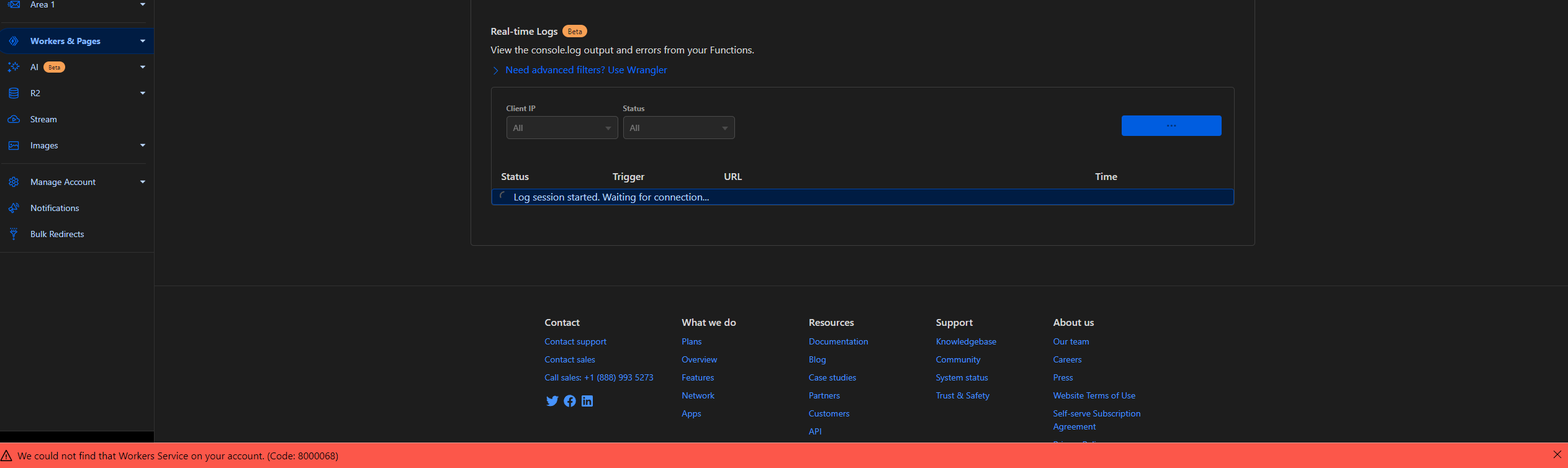Open the Network footer link
The image size is (1568, 468).
[x=698, y=395]
